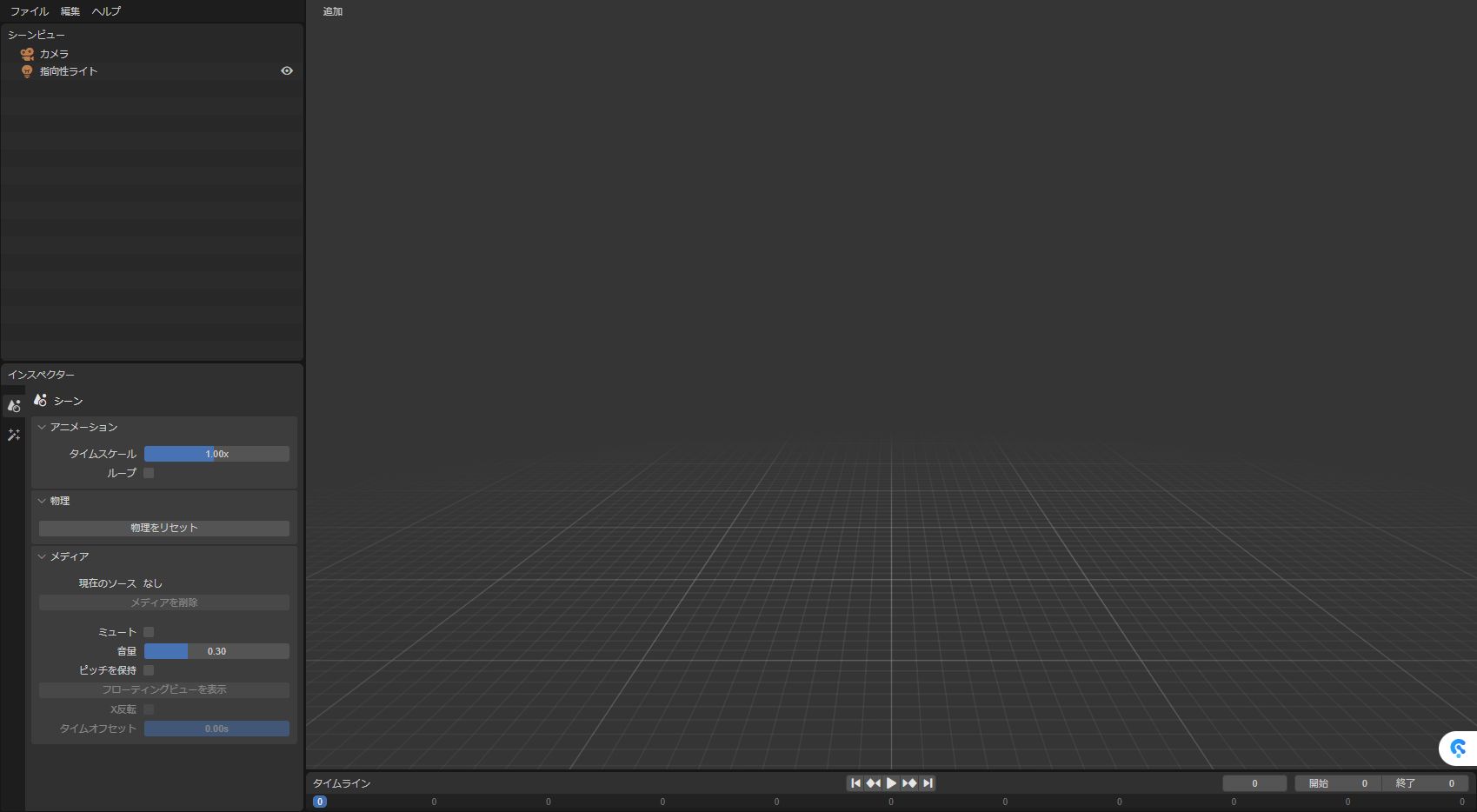Switch to the scene tab icon in the inspector sidebar
Viewport: 1477px width, 812px height.
point(14,406)
